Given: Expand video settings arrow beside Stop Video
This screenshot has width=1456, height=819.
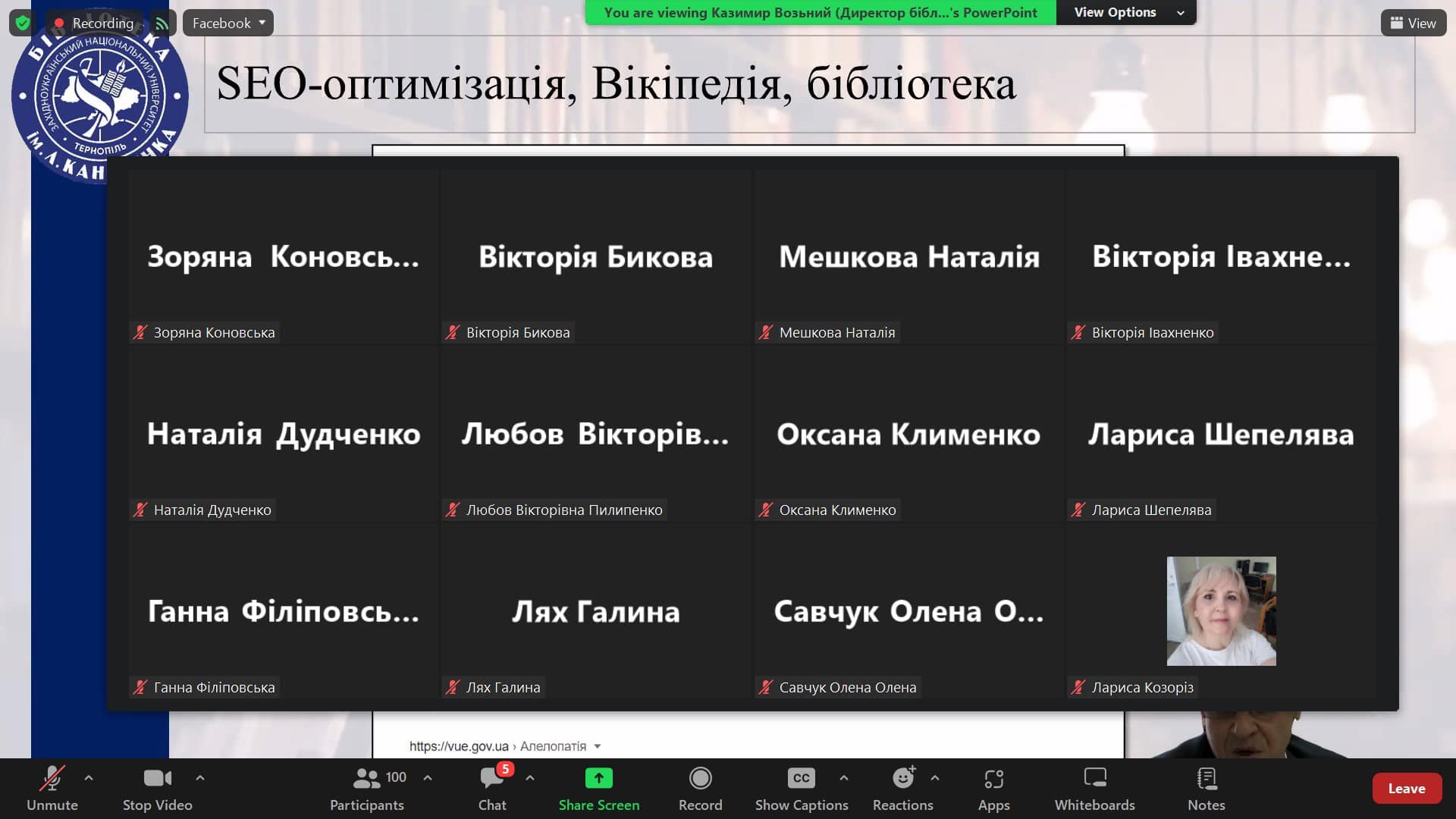Looking at the screenshot, I should tap(200, 777).
